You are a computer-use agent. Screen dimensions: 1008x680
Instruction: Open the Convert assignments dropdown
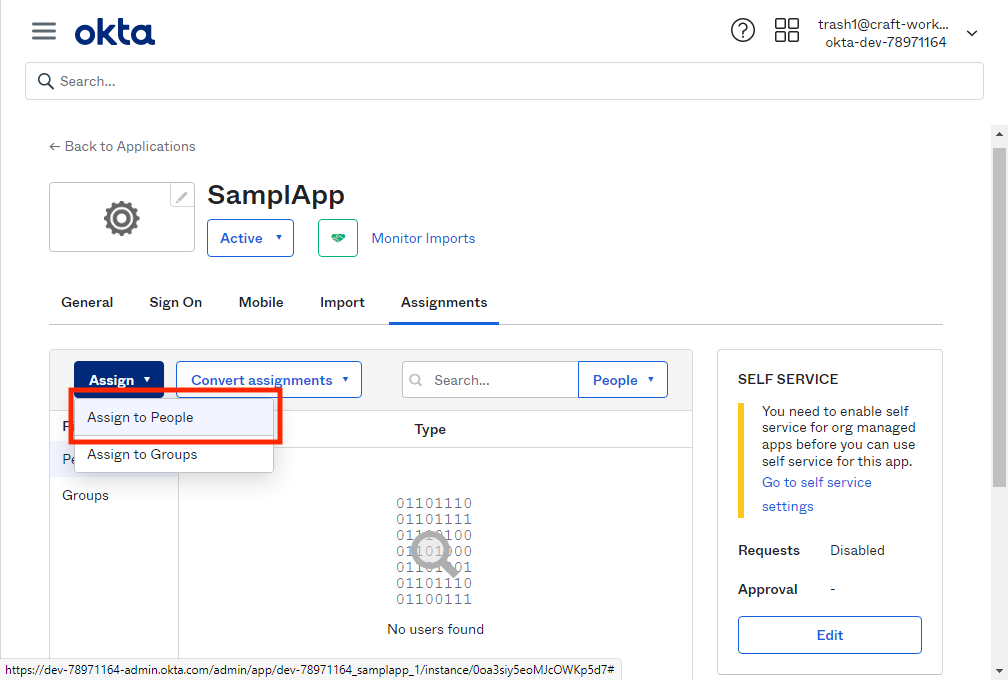coord(269,379)
